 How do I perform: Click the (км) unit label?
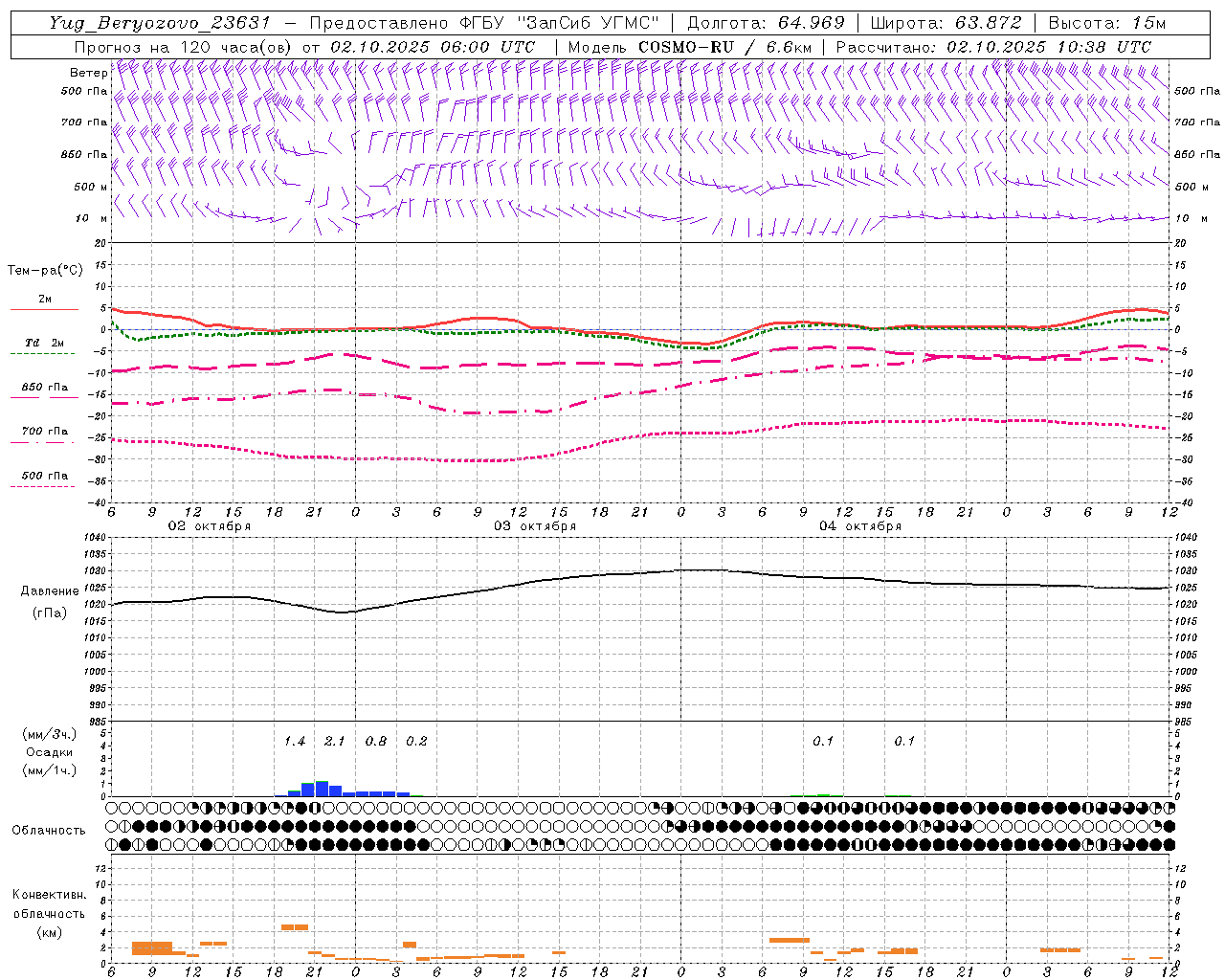tap(49, 932)
